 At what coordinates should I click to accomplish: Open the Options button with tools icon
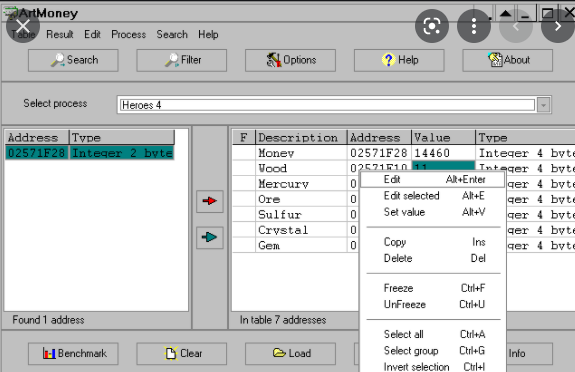[290, 61]
